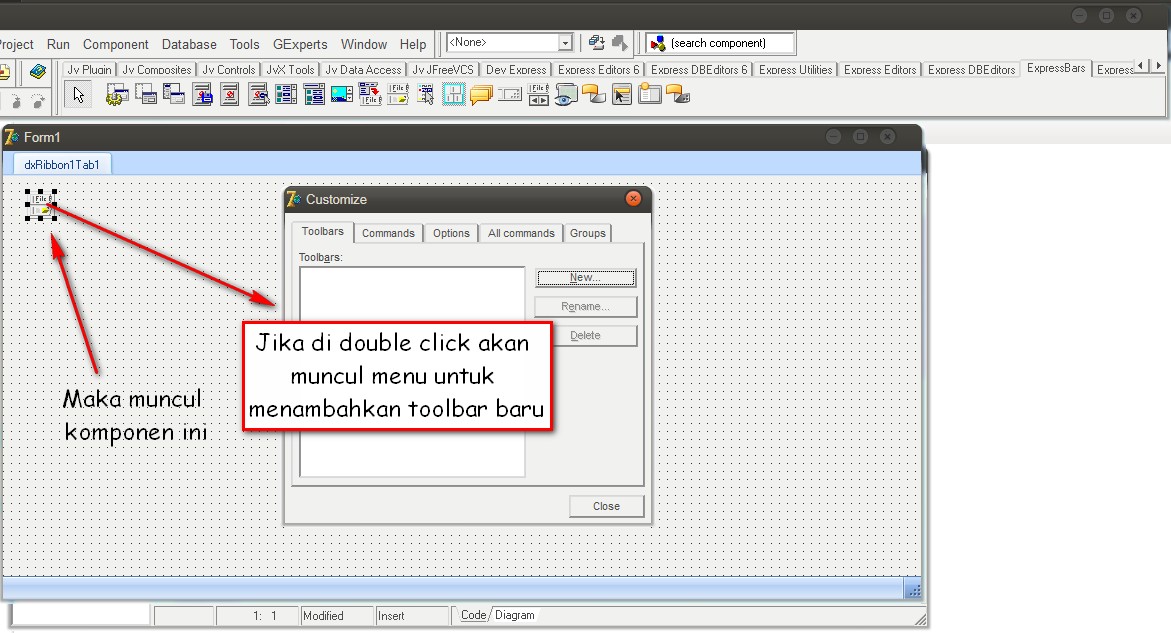Image resolution: width=1171 pixels, height=633 pixels.
Task: Click the search component icon
Action: (659, 42)
